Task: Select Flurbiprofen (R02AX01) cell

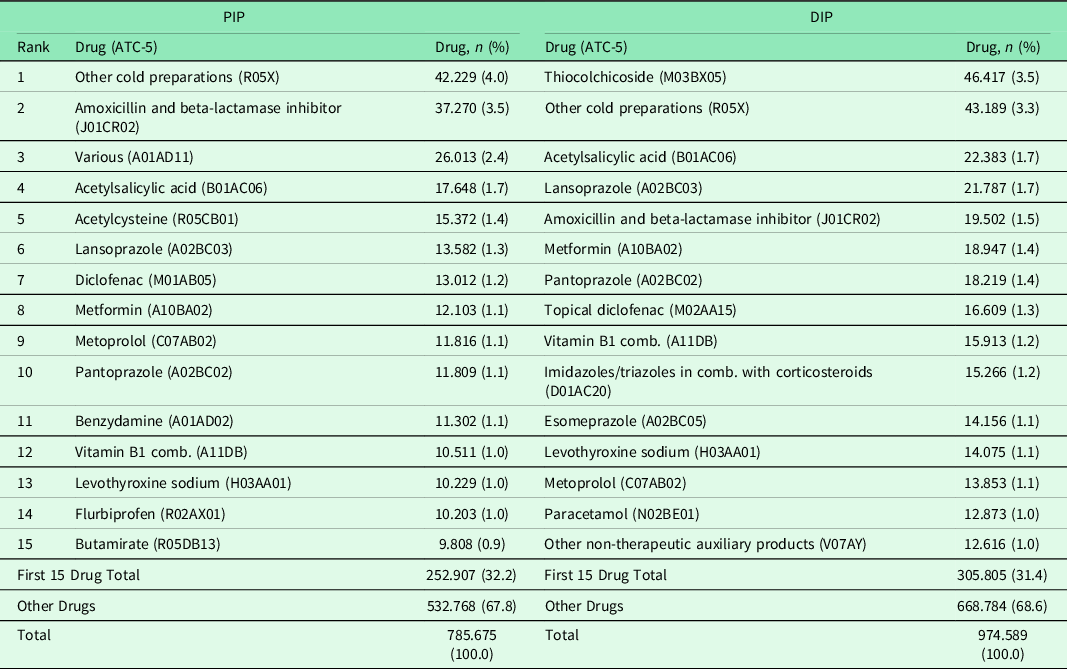Action: (151, 513)
